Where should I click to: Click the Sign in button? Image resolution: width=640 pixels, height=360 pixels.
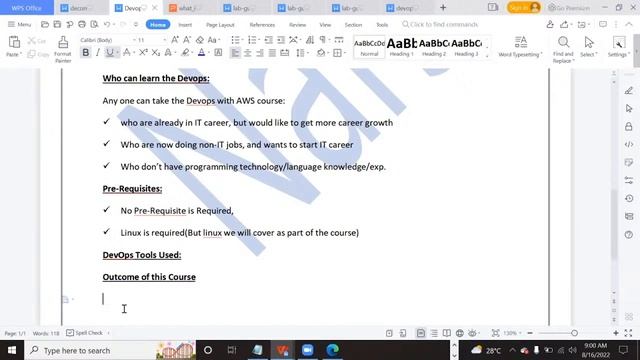pos(524,8)
